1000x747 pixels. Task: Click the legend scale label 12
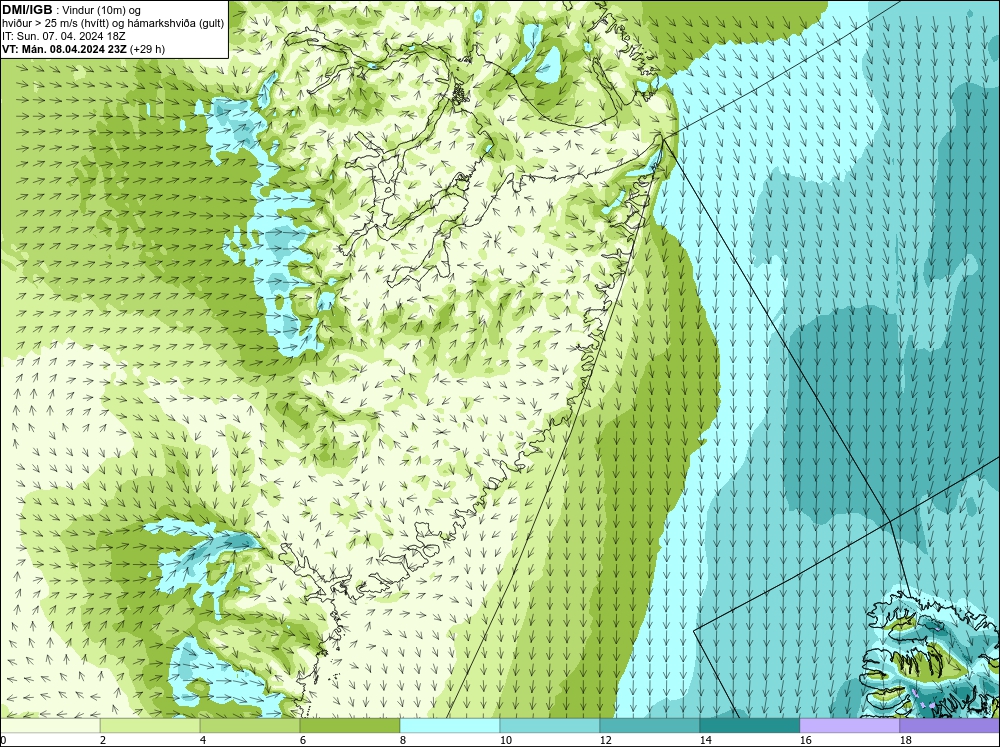pyautogui.click(x=605, y=740)
